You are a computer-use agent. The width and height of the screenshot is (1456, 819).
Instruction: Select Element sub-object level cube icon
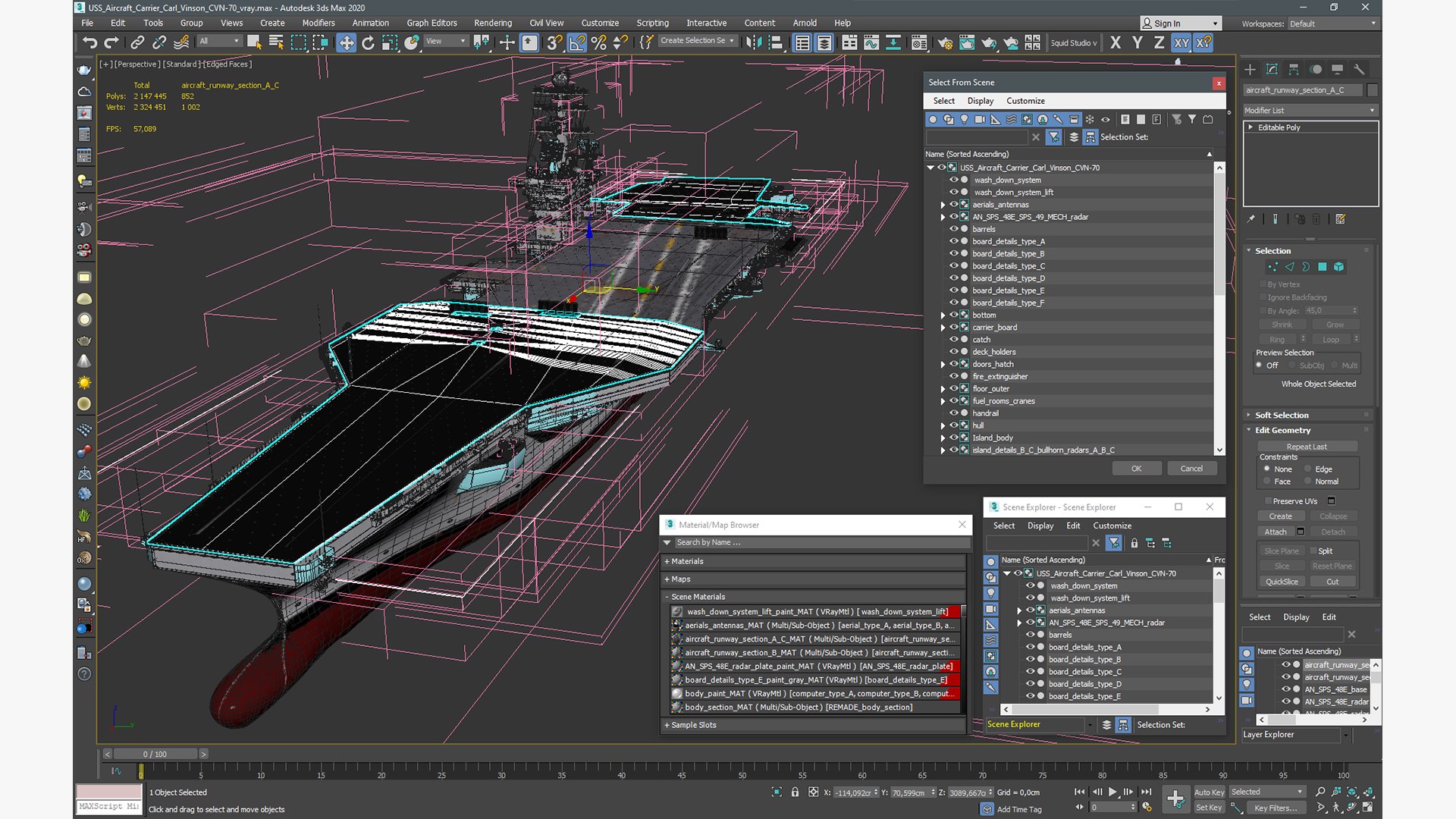point(1339,267)
